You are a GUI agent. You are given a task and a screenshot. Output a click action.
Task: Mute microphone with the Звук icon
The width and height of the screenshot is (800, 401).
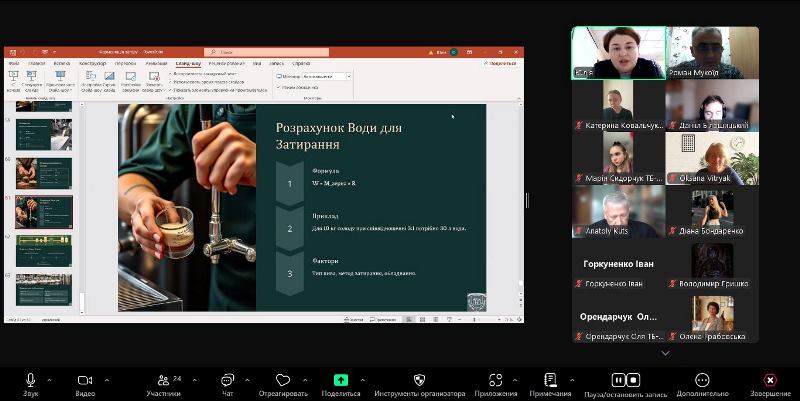[30, 380]
